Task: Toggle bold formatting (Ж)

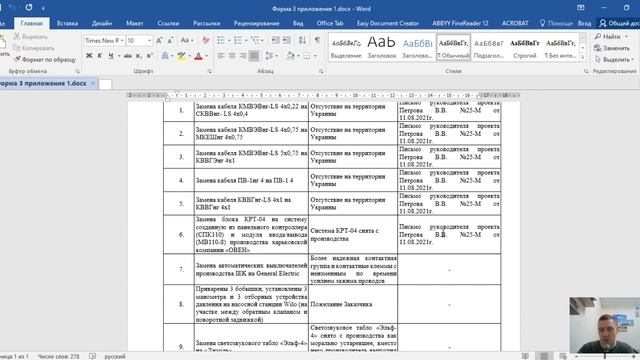Action: (x=89, y=56)
